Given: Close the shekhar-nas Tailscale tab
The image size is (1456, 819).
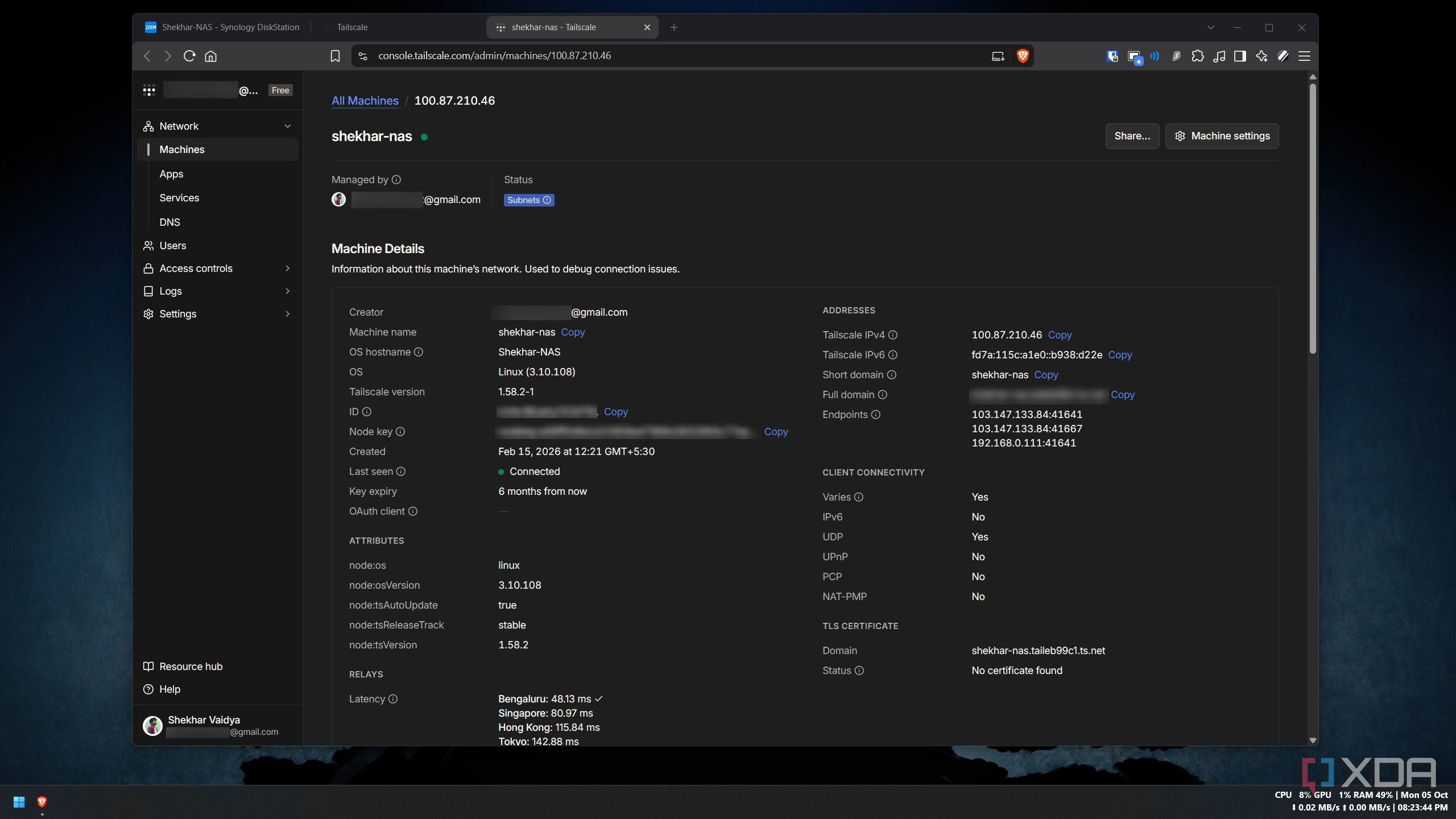Looking at the screenshot, I should coord(647,27).
